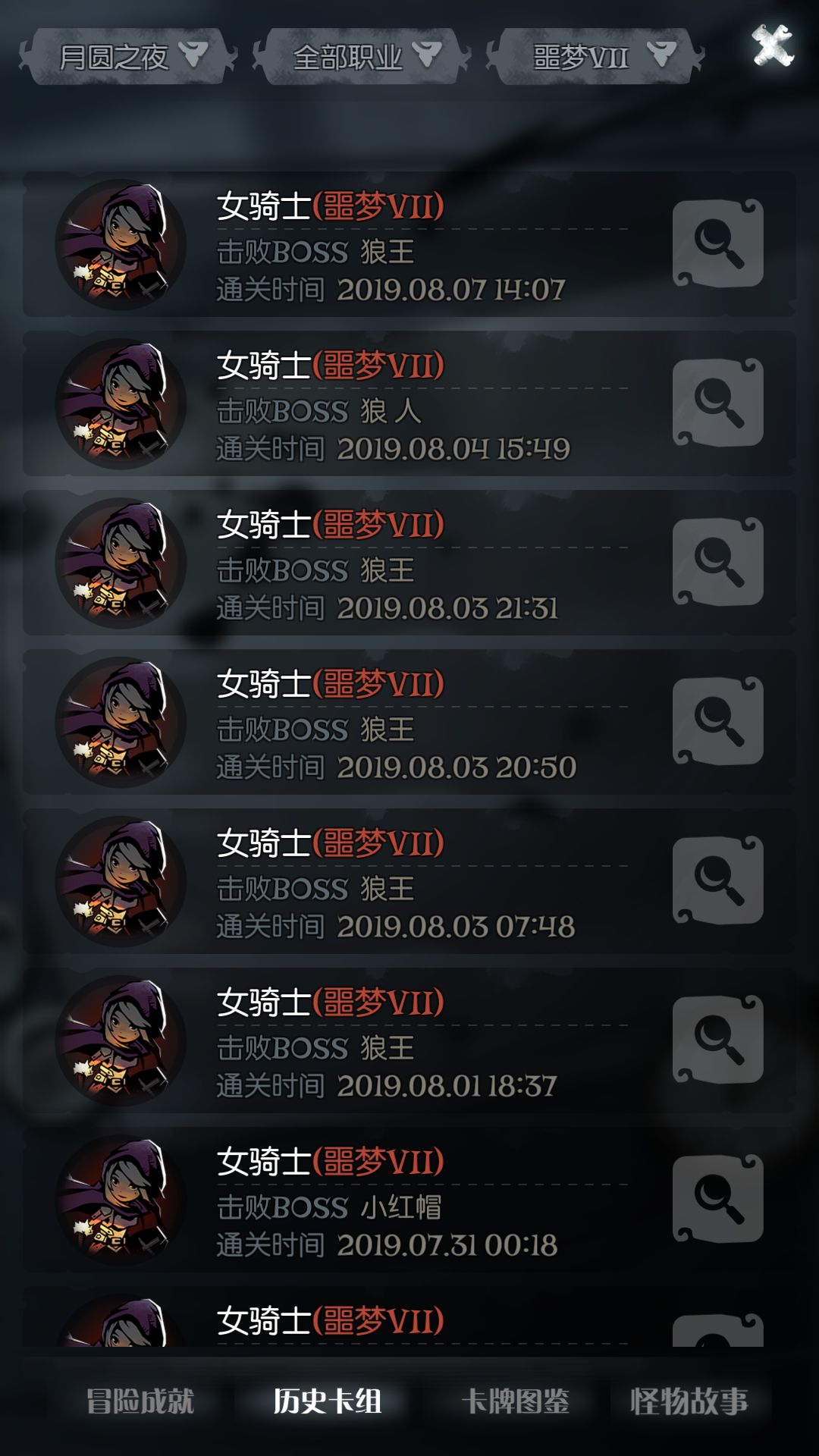Expand the 月圆之夜 mode dropdown
Viewport: 819px width, 1456px height.
(x=127, y=56)
